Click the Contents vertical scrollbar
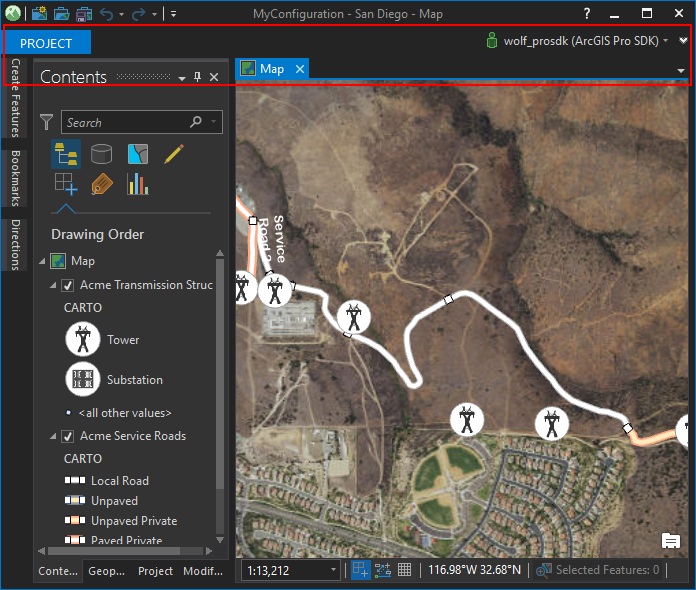Screen dimensions: 696x590 tap(220, 373)
